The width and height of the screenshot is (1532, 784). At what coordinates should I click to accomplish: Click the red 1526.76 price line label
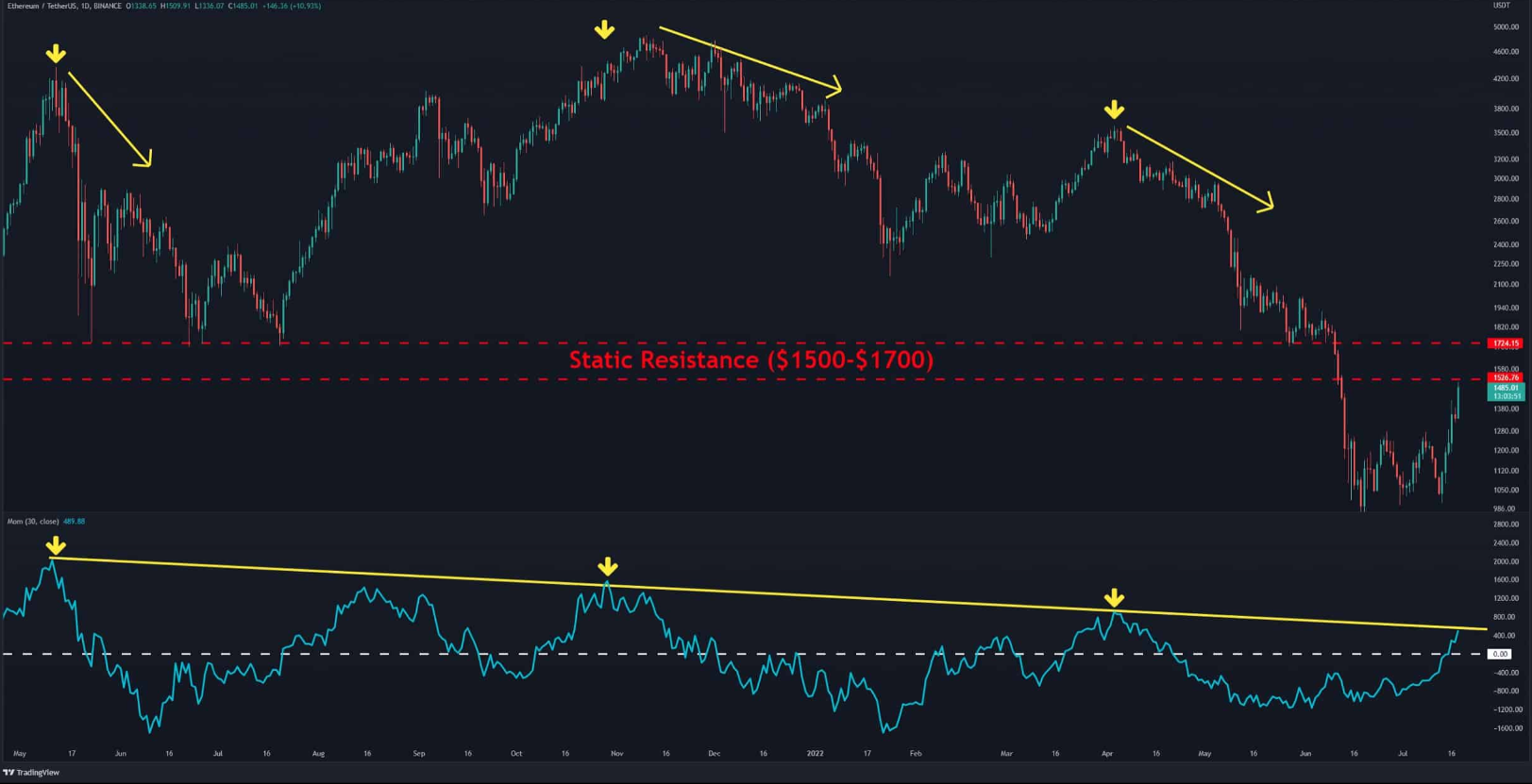point(1505,377)
